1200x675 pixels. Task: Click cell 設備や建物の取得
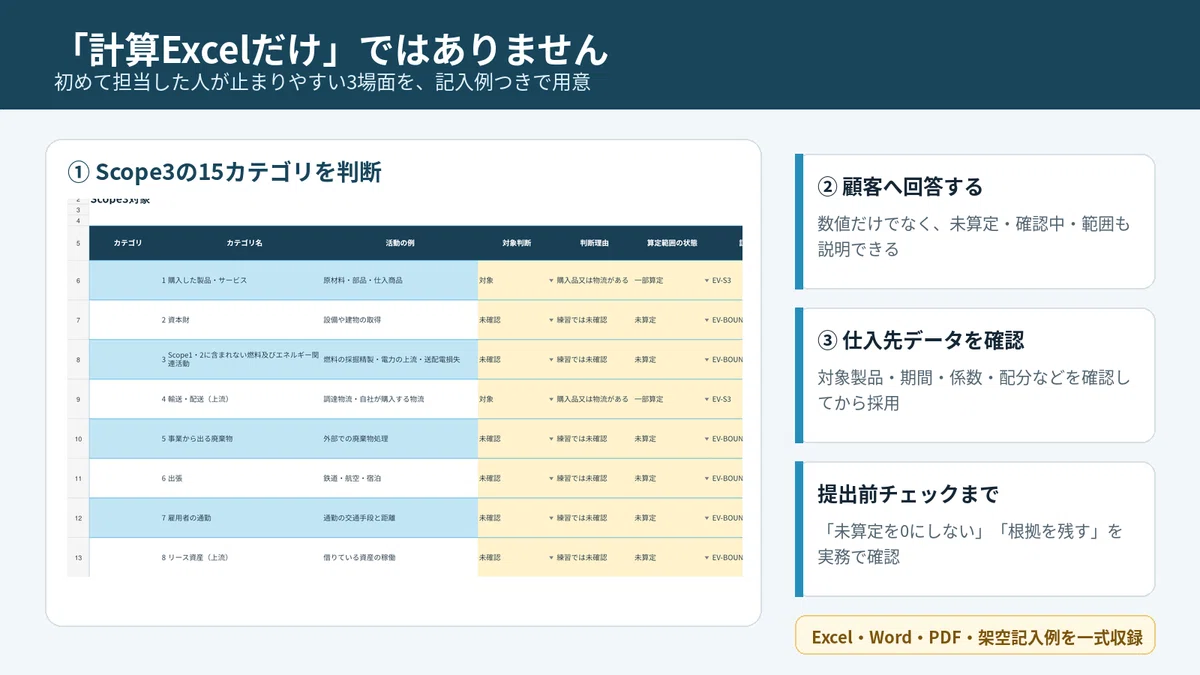tap(351, 320)
